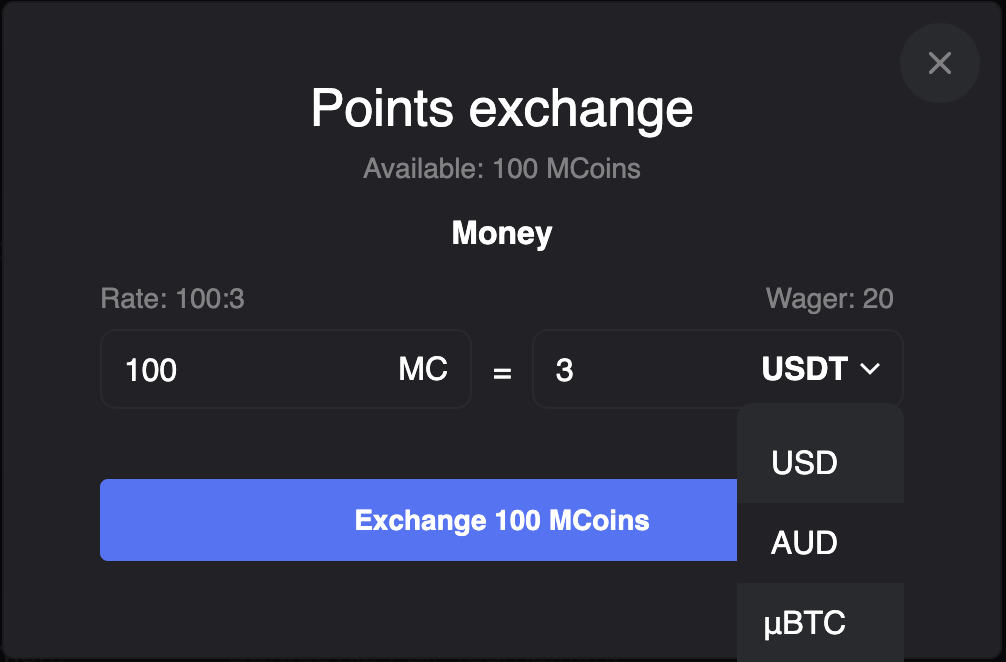Viewport: 1006px width, 662px height.
Task: Select USD from the currency list
Action: point(804,463)
